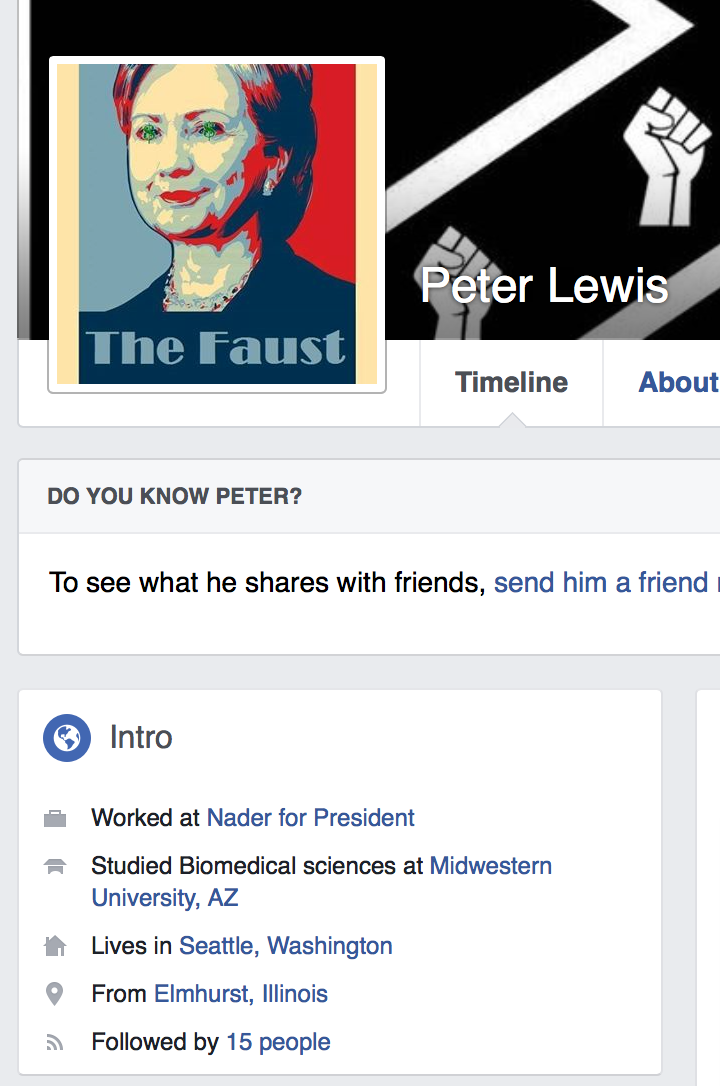
Task: Click the Intro section heading
Action: [141, 738]
